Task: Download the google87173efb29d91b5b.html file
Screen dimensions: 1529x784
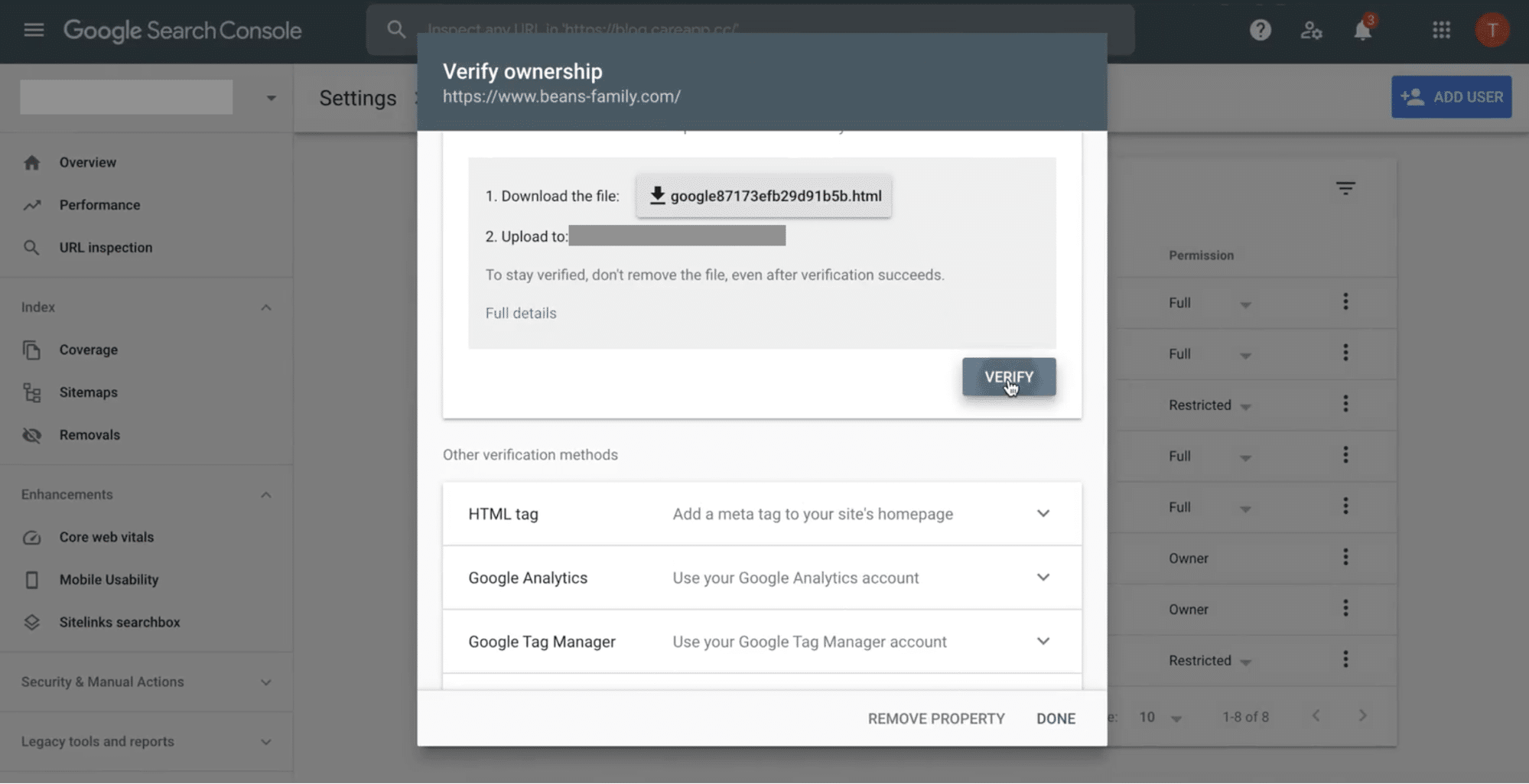Action: [763, 196]
